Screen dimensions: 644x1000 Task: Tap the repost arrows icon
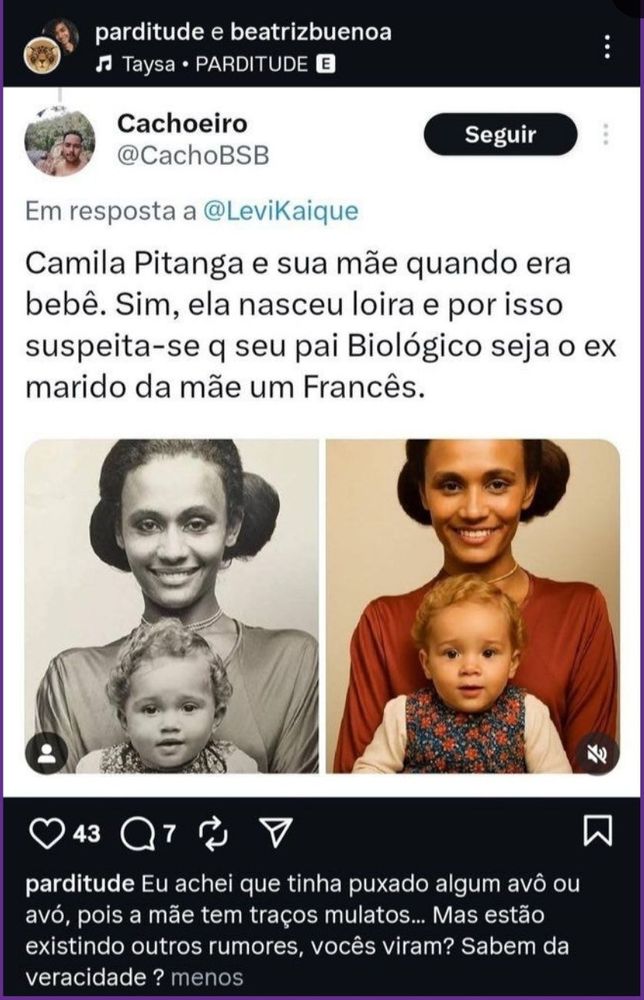click(214, 834)
